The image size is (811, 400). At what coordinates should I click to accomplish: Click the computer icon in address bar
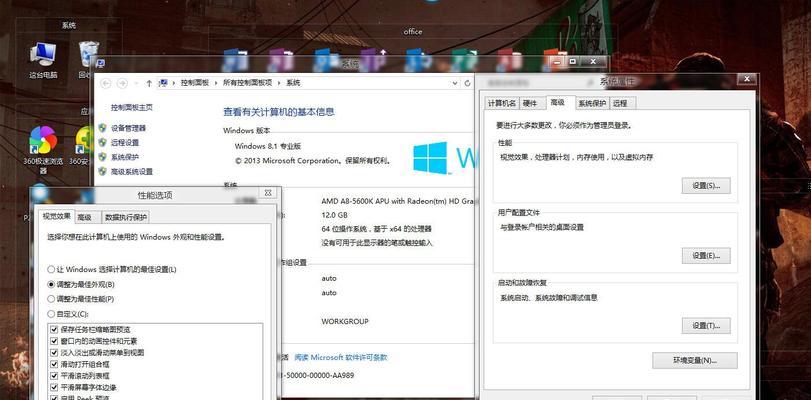click(163, 83)
